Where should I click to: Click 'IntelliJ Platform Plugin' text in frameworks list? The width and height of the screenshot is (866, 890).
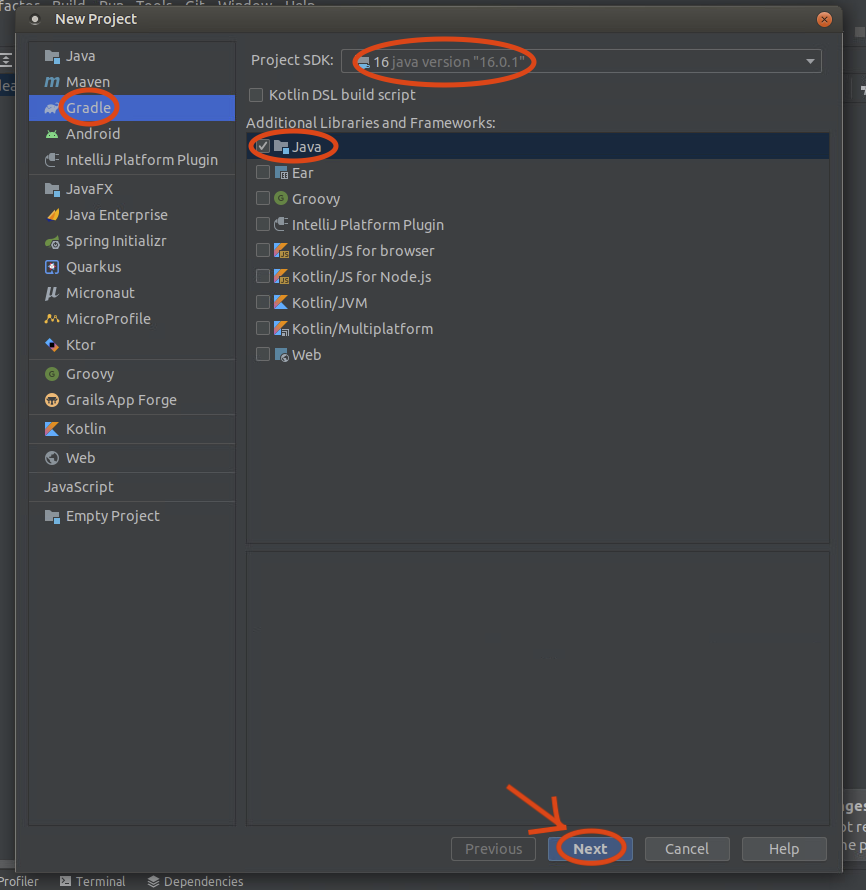pos(368,225)
